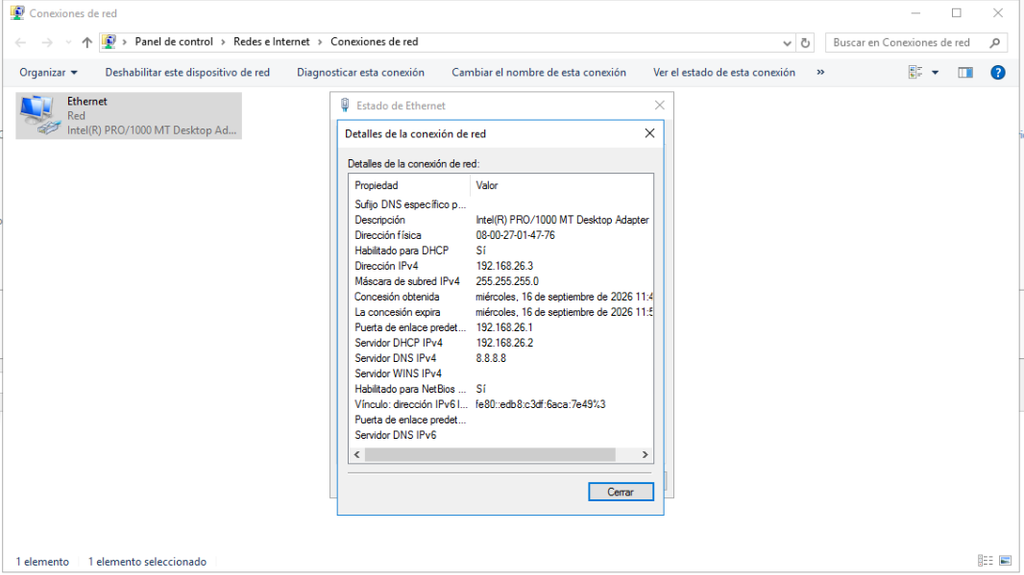This screenshot has width=1024, height=575.
Task: Click Deshabilitar este dispositivo de red
Action: coord(187,73)
